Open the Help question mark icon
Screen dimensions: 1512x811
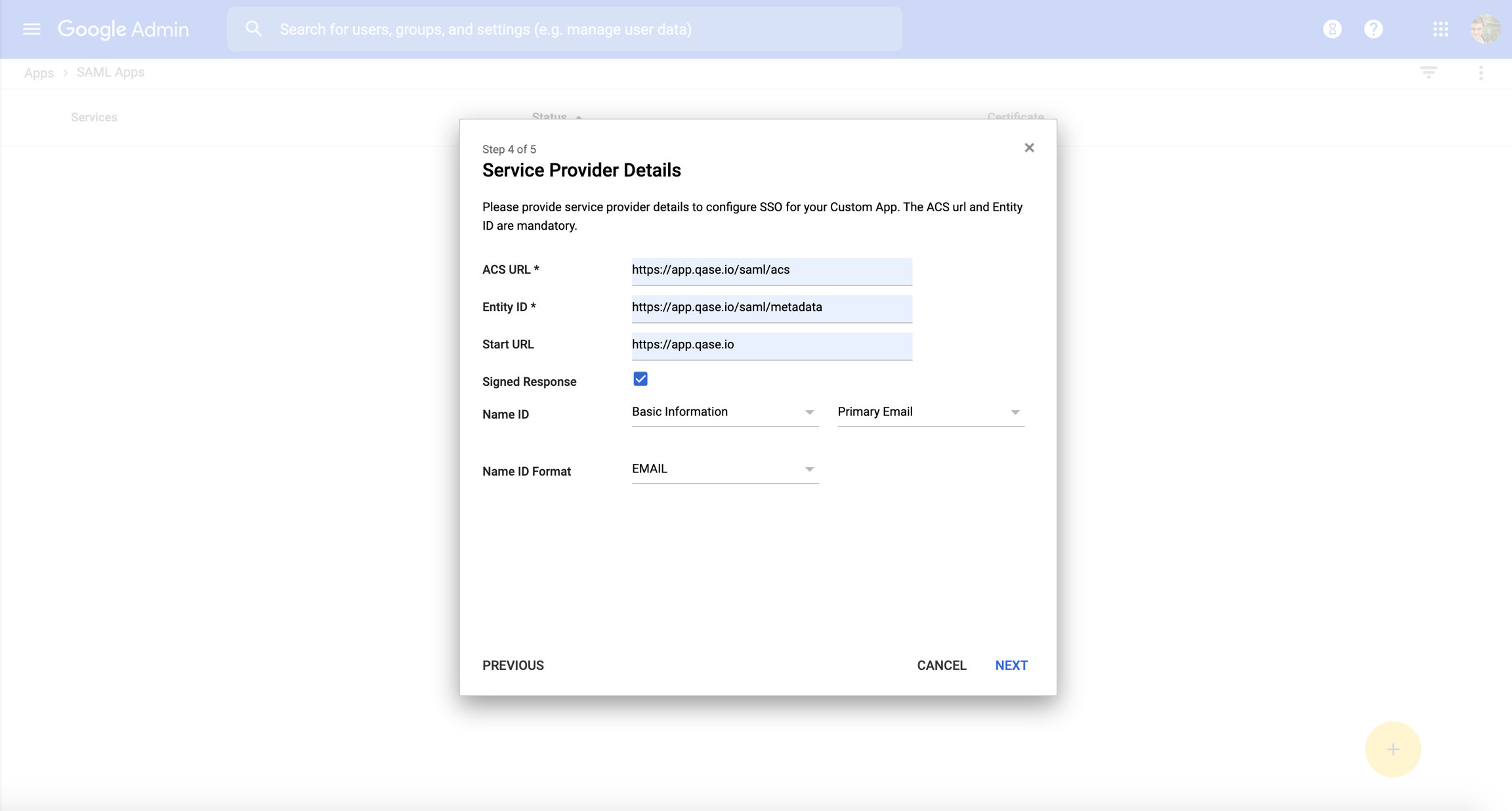[1374, 29]
